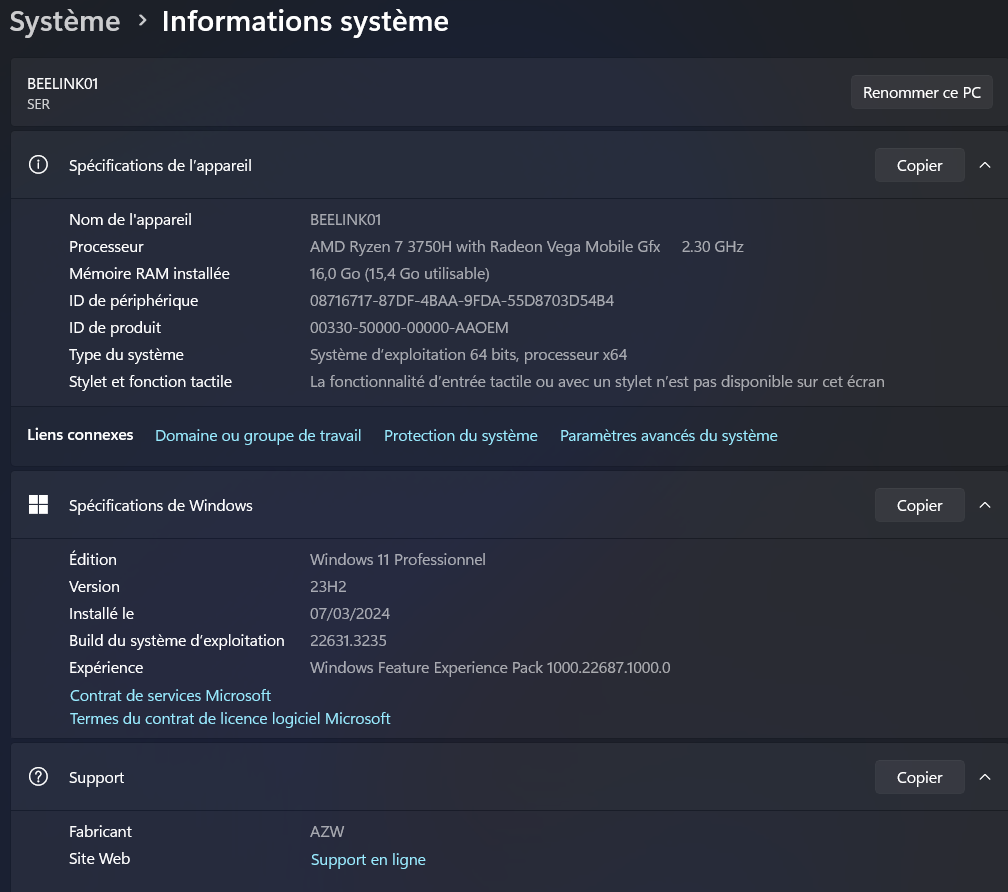This screenshot has height=892, width=1008.
Task: Open Domaine ou groupe de travail link
Action: pos(258,436)
